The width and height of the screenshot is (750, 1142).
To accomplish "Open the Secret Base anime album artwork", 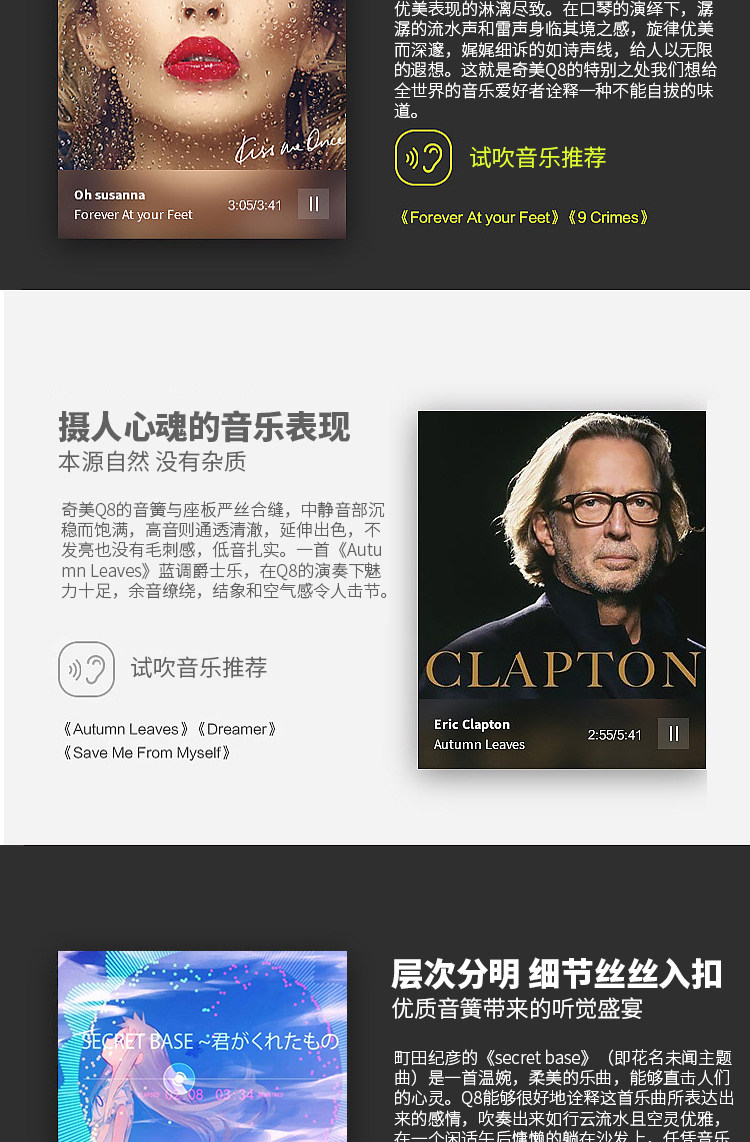I will 202,1046.
